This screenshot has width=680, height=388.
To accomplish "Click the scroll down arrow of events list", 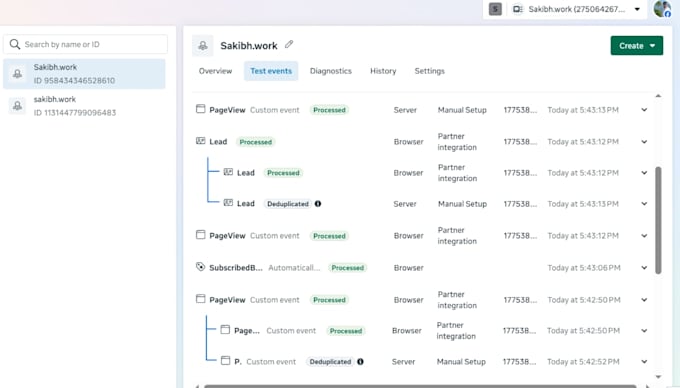I will (x=658, y=377).
